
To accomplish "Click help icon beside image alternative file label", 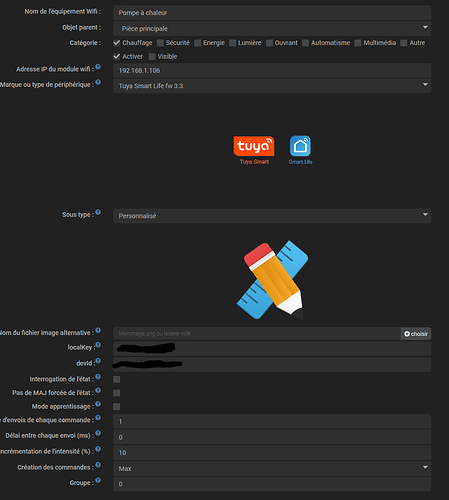I will pos(98,330).
